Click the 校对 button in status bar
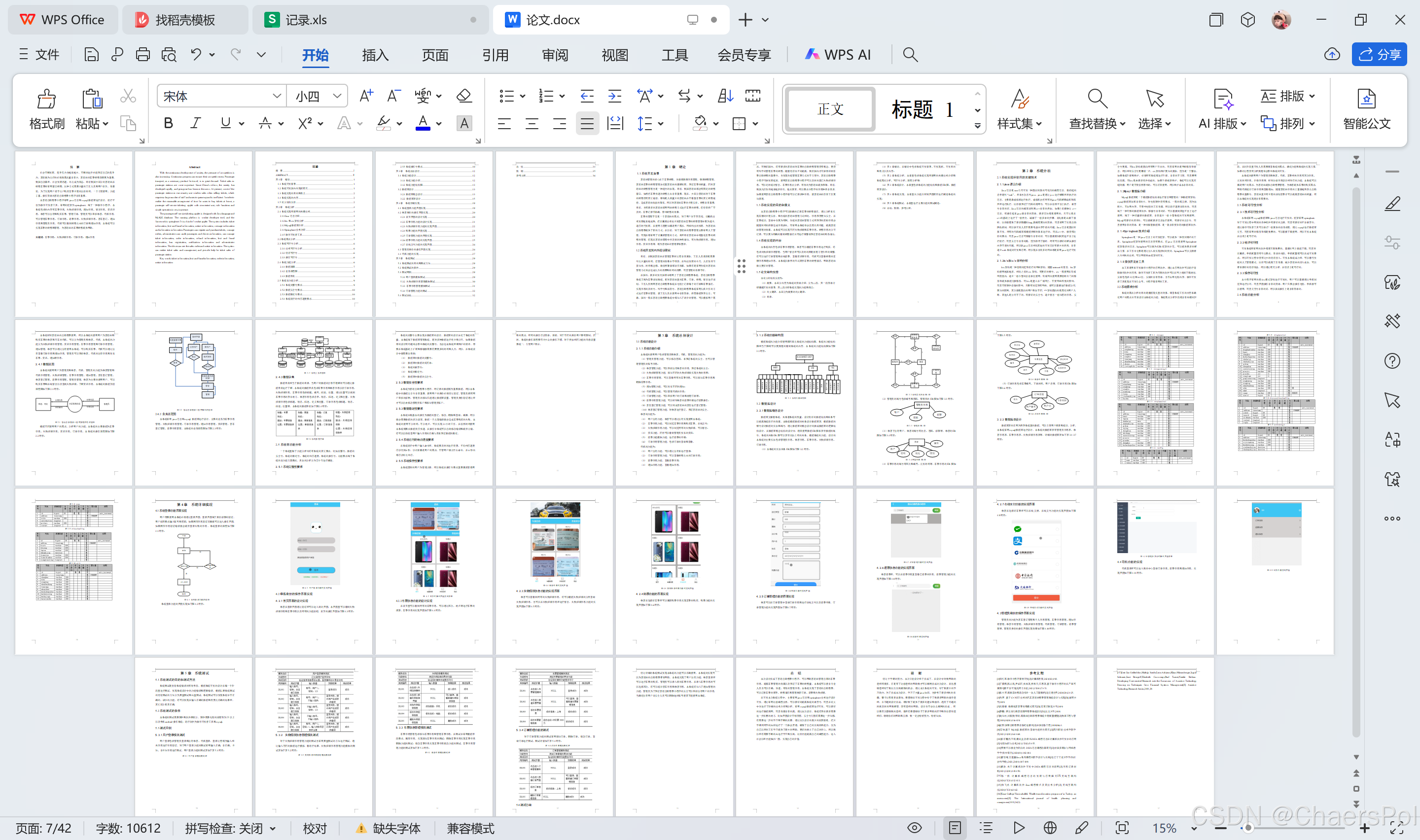Image resolution: width=1420 pixels, height=840 pixels. pyautogui.click(x=315, y=828)
